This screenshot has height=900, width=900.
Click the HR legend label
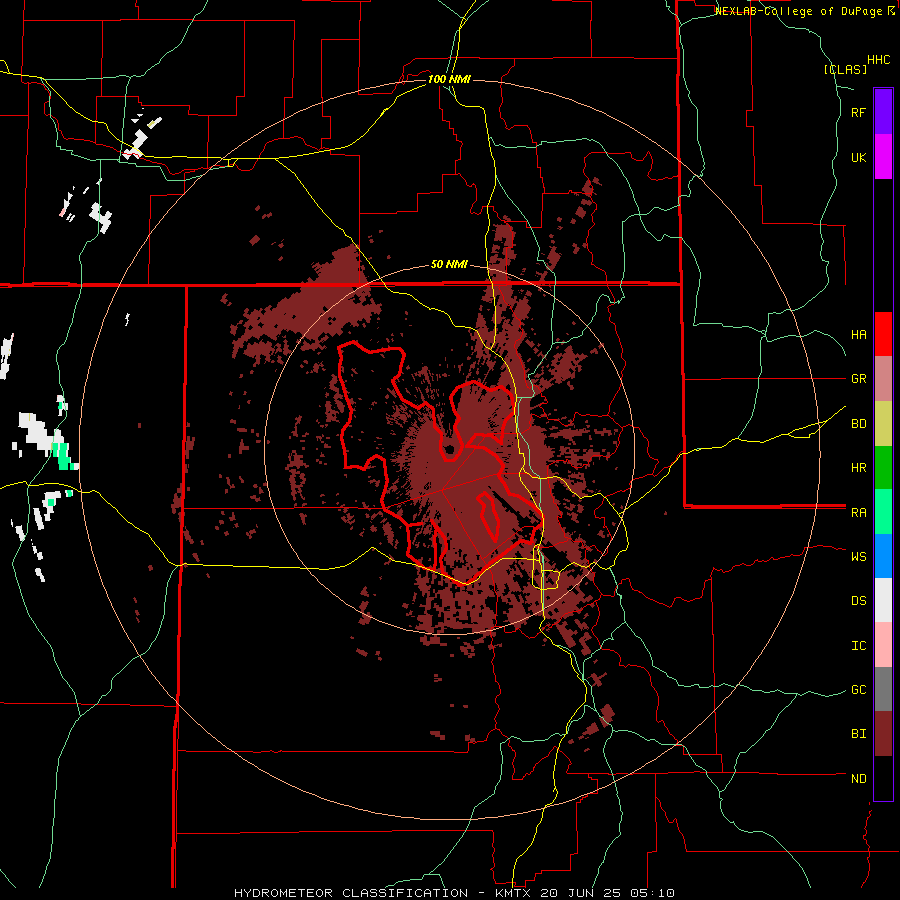tap(858, 468)
